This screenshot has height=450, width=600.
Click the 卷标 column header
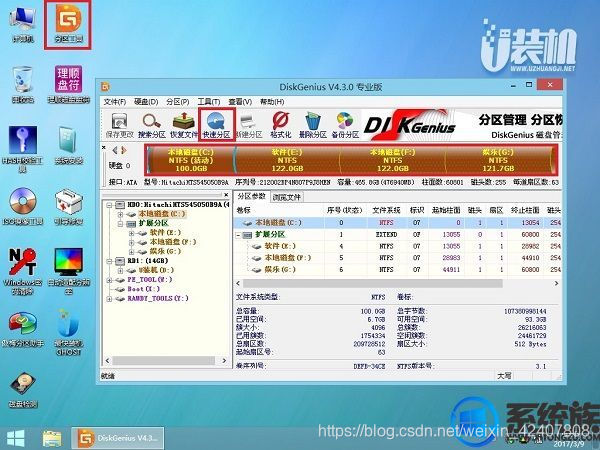243,210
